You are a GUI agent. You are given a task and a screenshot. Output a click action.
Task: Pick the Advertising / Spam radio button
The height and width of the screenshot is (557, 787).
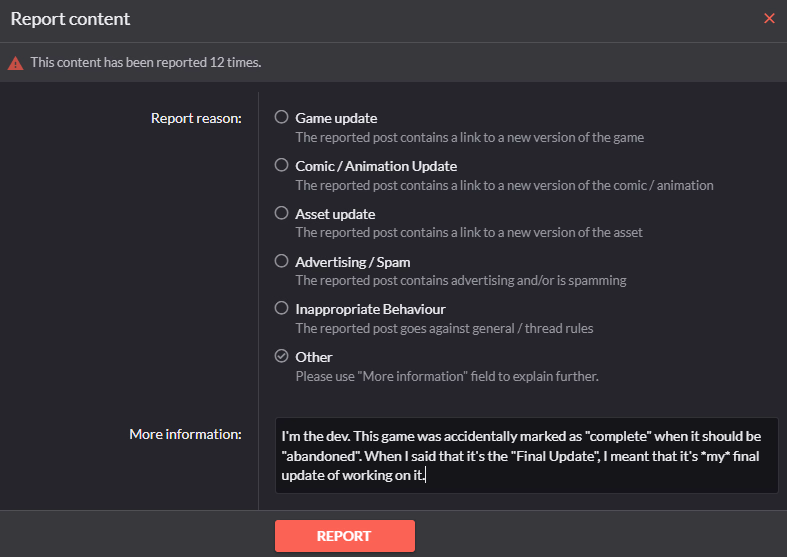282,261
